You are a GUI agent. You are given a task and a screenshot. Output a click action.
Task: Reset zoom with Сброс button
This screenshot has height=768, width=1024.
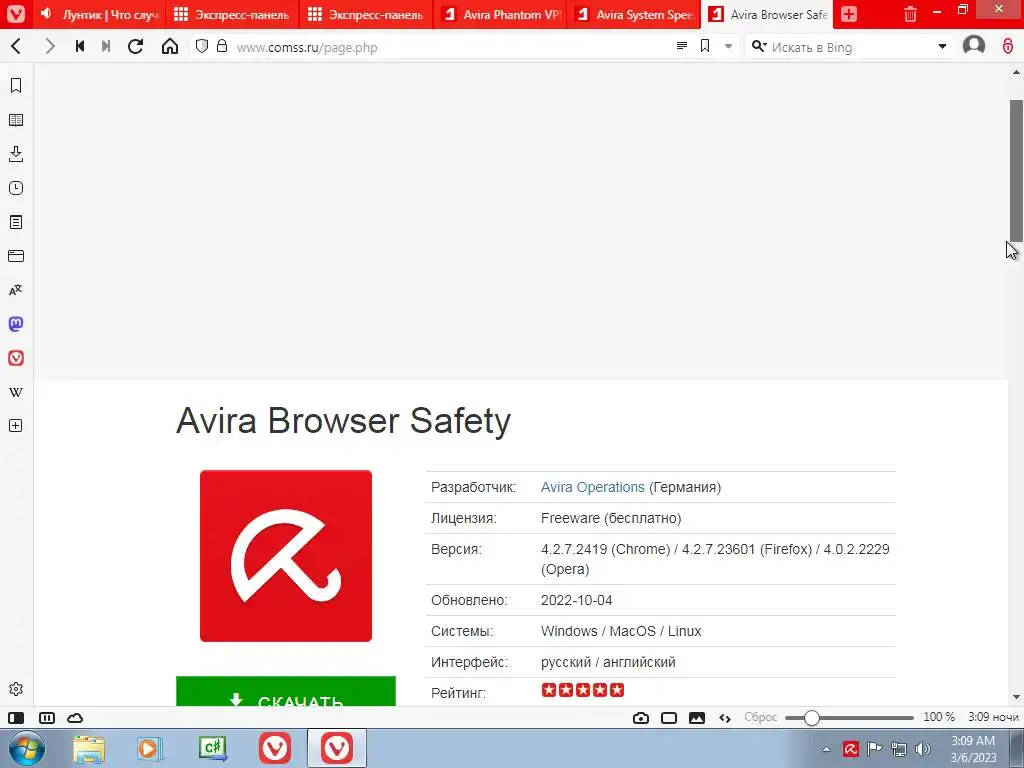761,717
